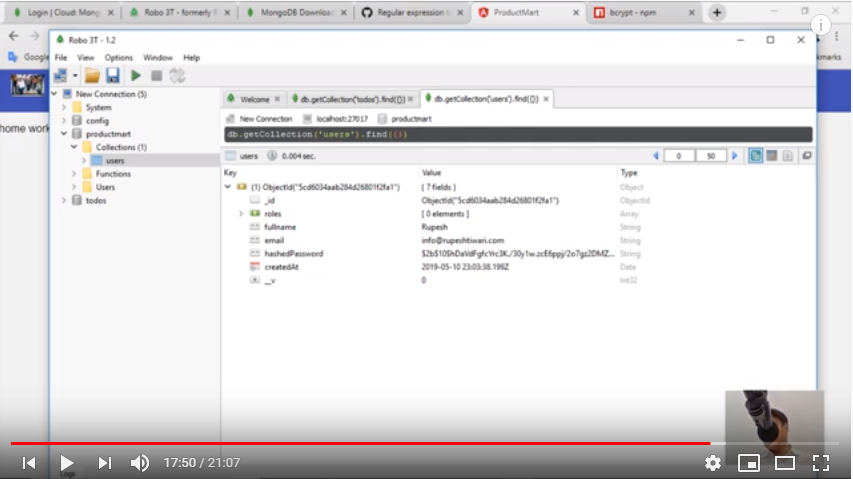Screen dimensions: 853x479
Task: Seek on the red video progress bar
Action: [x=400, y=443]
